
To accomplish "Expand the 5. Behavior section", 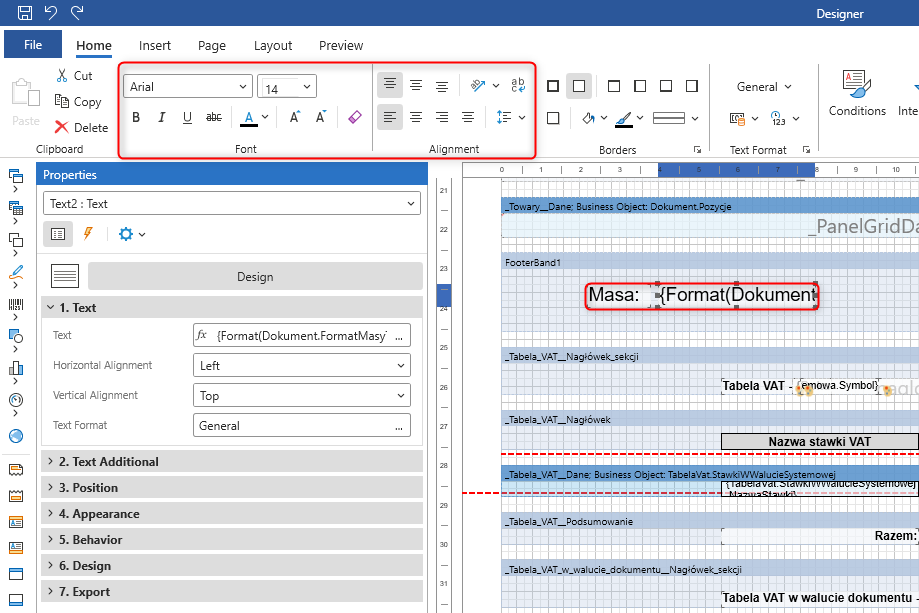I will [x=232, y=539].
